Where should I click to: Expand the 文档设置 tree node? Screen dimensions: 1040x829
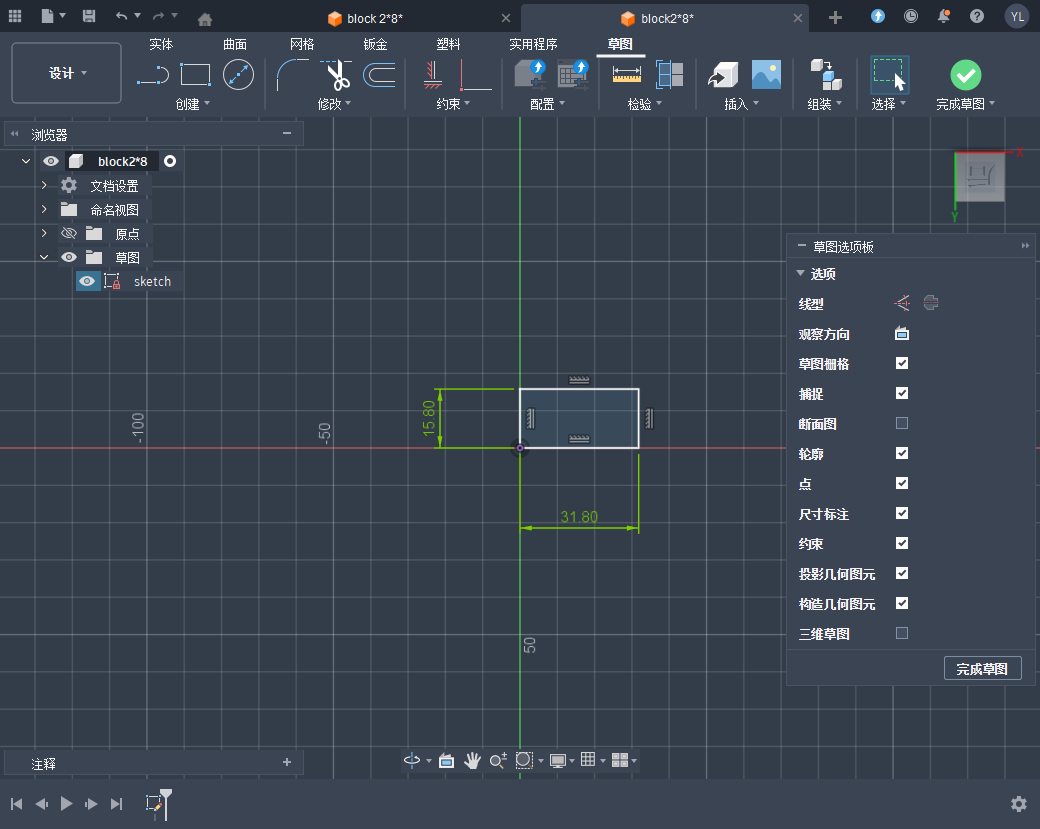44,185
